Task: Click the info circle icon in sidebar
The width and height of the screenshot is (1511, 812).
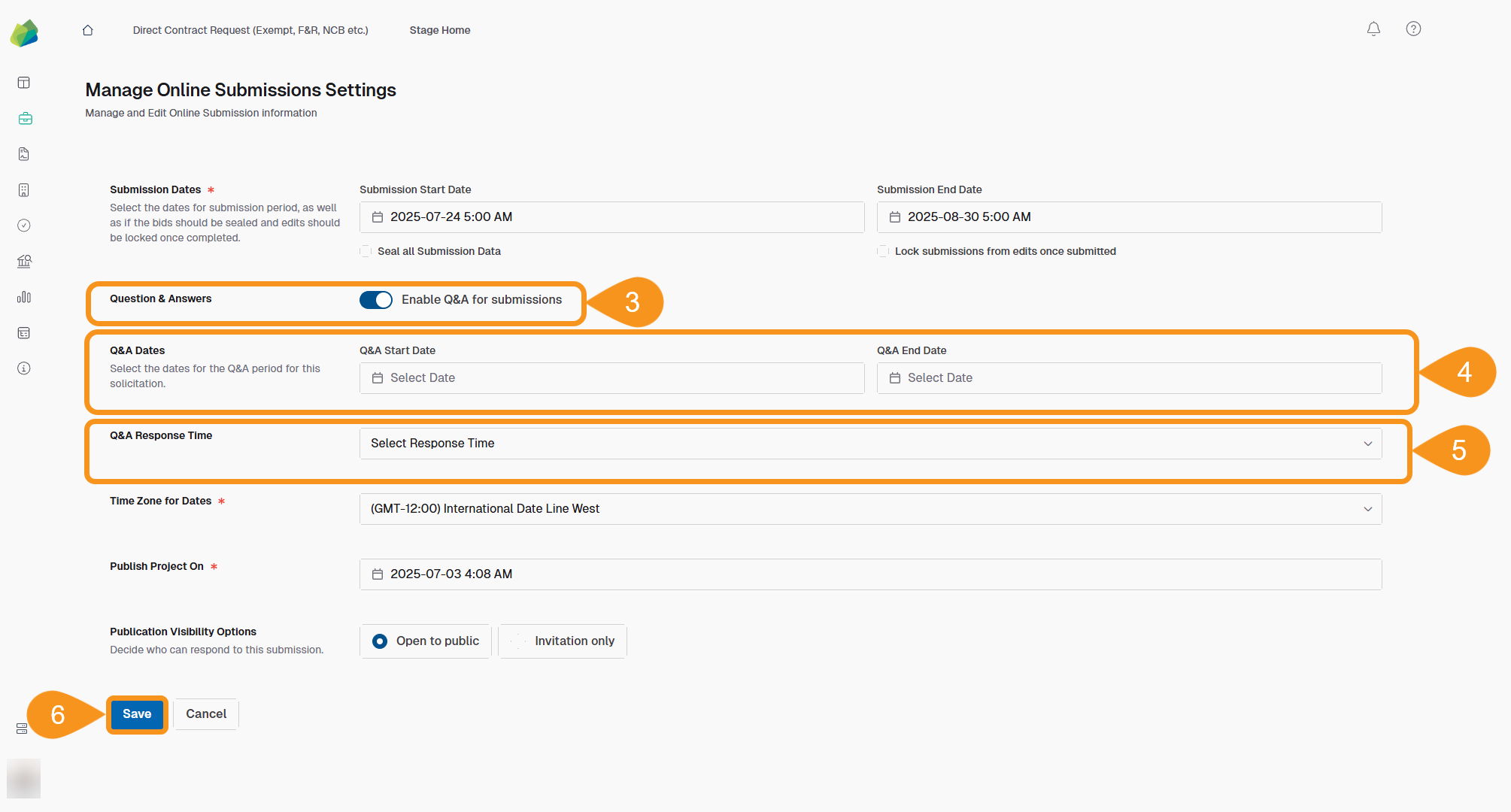Action: [23, 368]
